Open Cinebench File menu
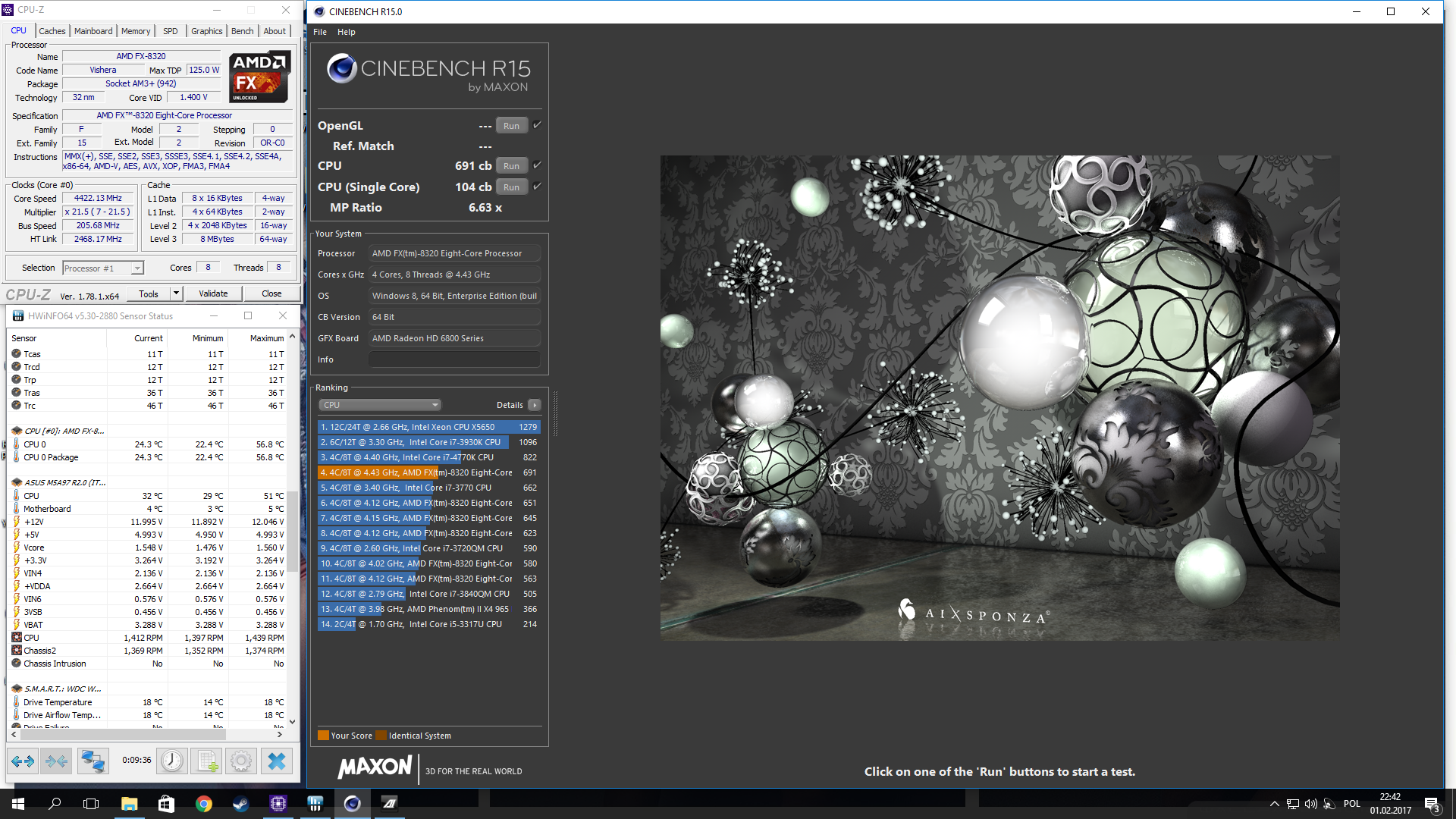 [x=320, y=32]
